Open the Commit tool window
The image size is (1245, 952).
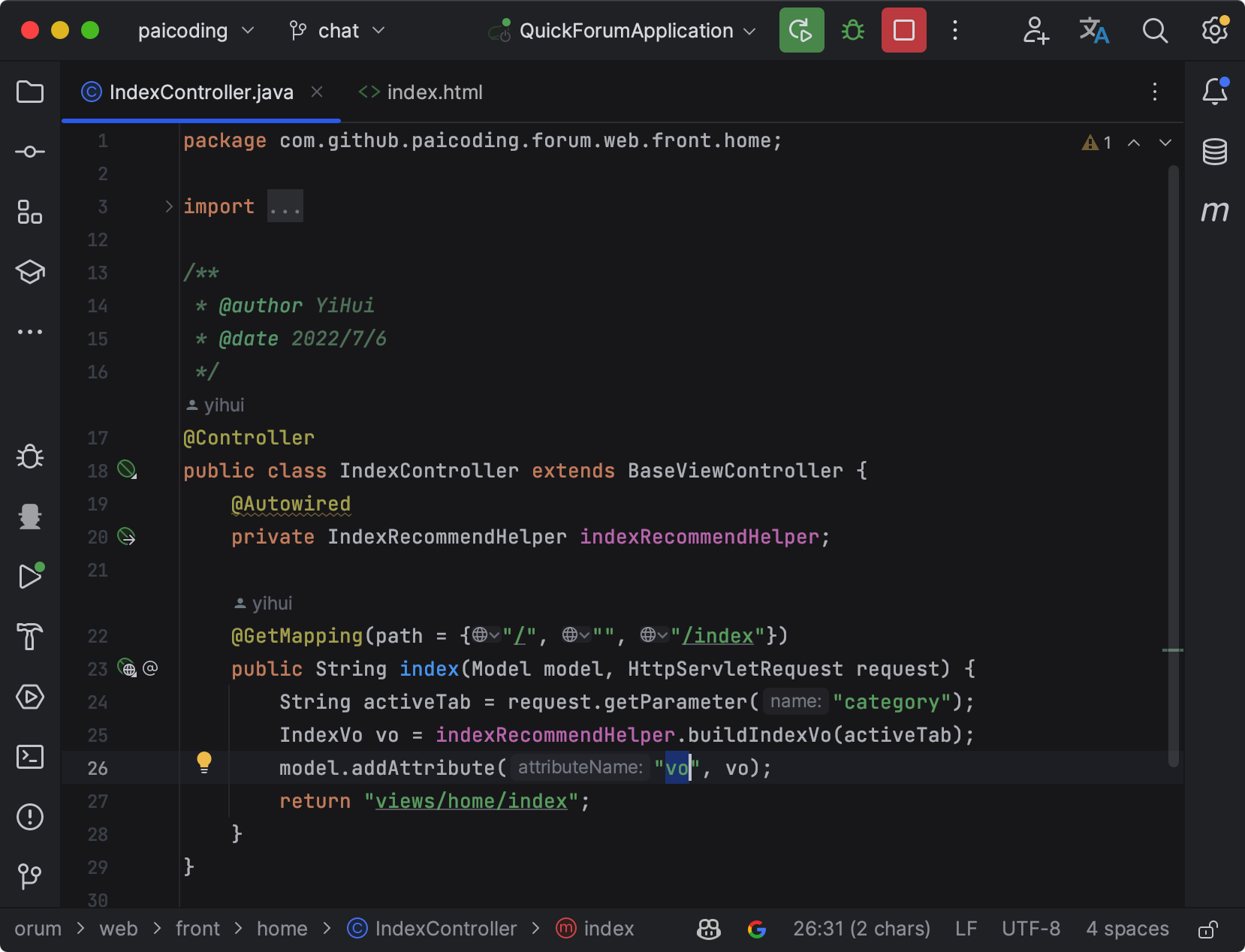[x=30, y=152]
